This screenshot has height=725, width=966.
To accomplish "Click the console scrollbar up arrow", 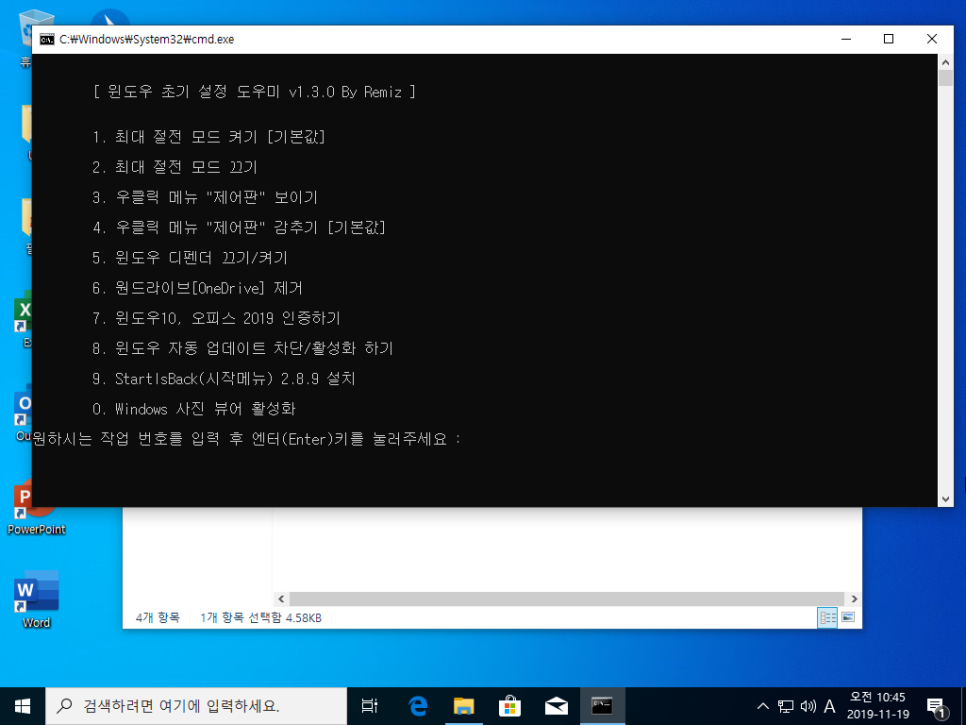I will [x=946, y=62].
